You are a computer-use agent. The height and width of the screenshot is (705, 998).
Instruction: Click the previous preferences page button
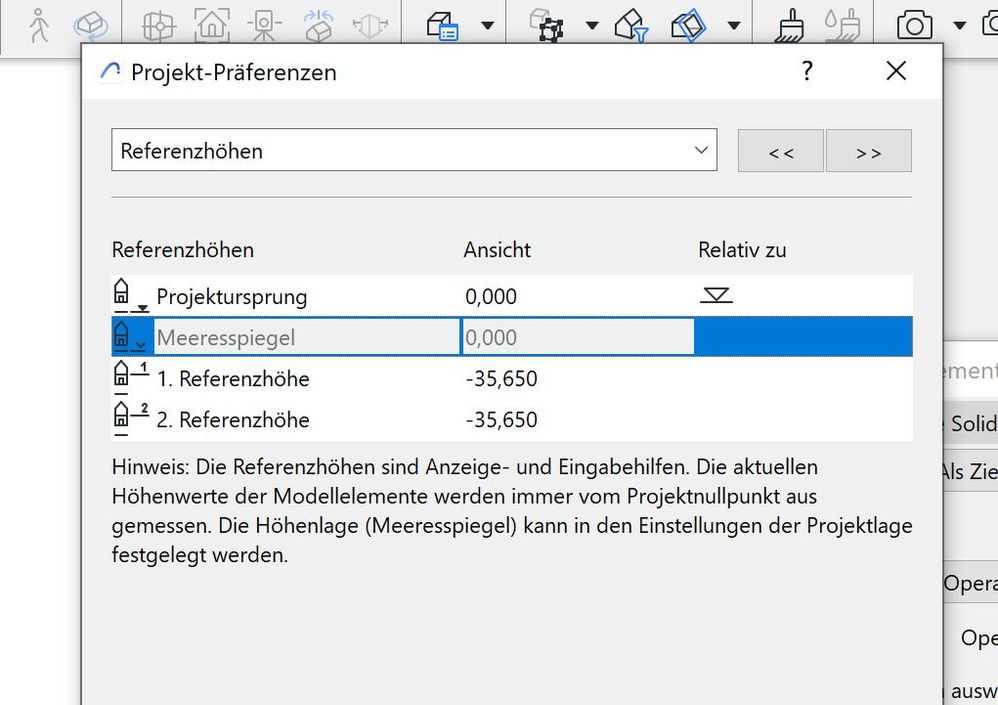780,149
